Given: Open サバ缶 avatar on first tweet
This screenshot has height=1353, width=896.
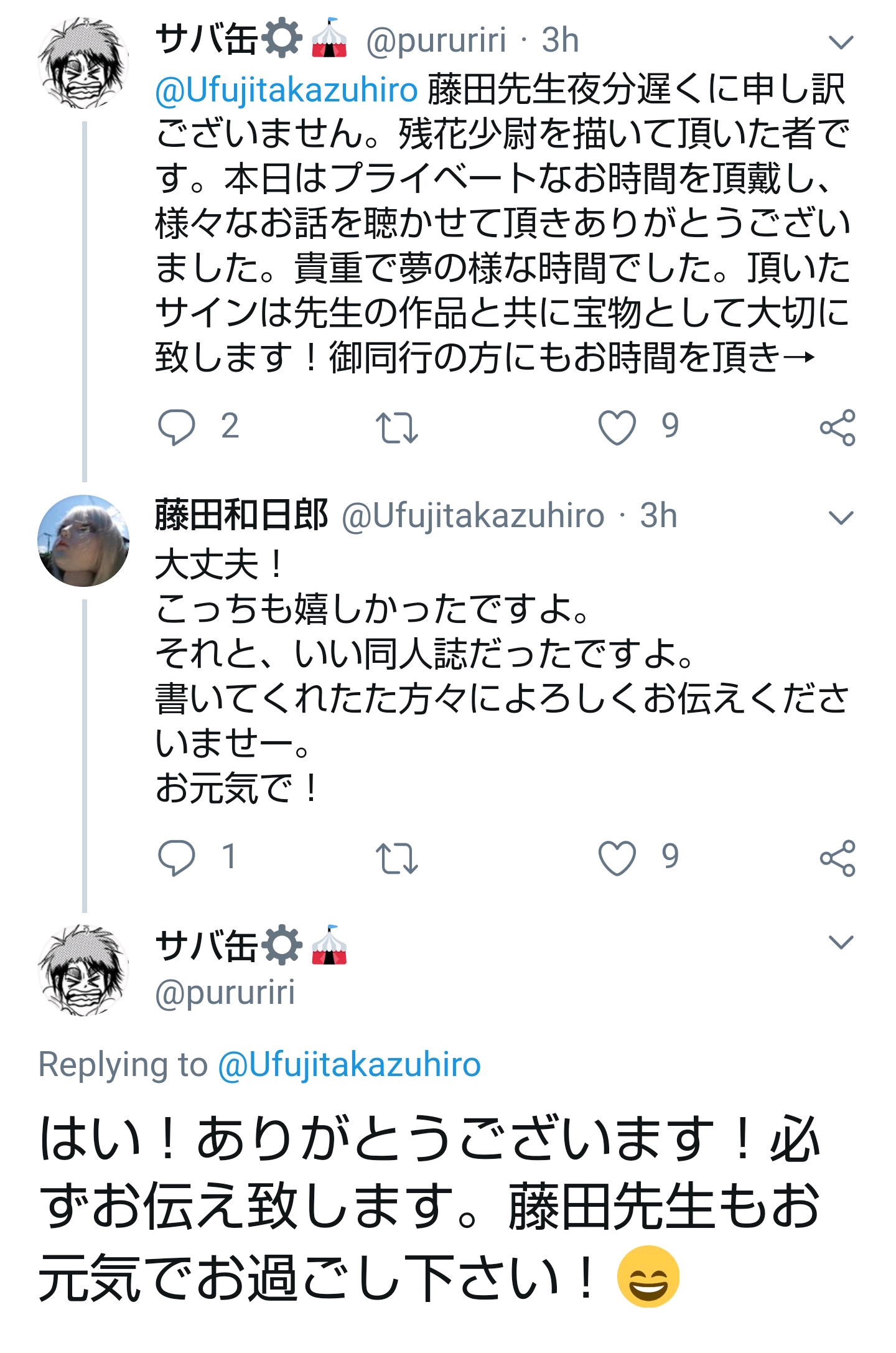Looking at the screenshot, I should (x=83, y=63).
